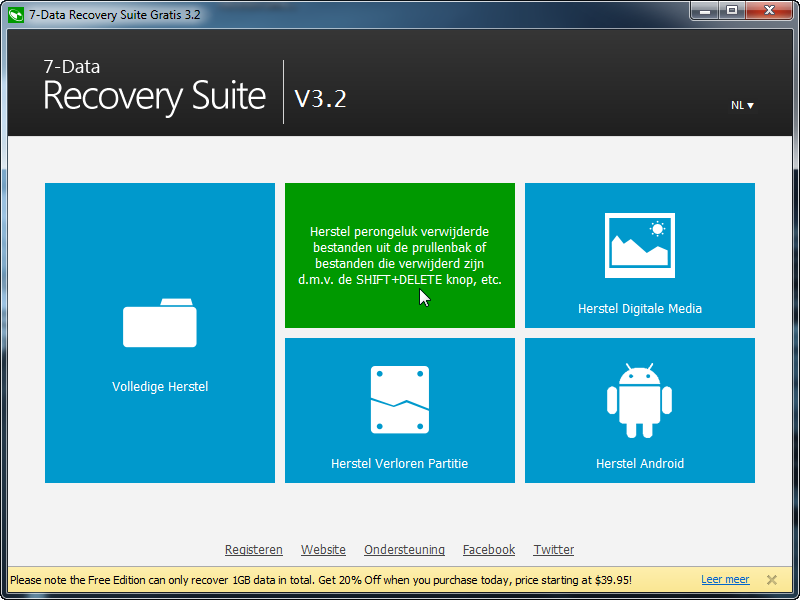Select the Herstel Verloren Partitie label
The image size is (800, 600).
click(x=399, y=464)
